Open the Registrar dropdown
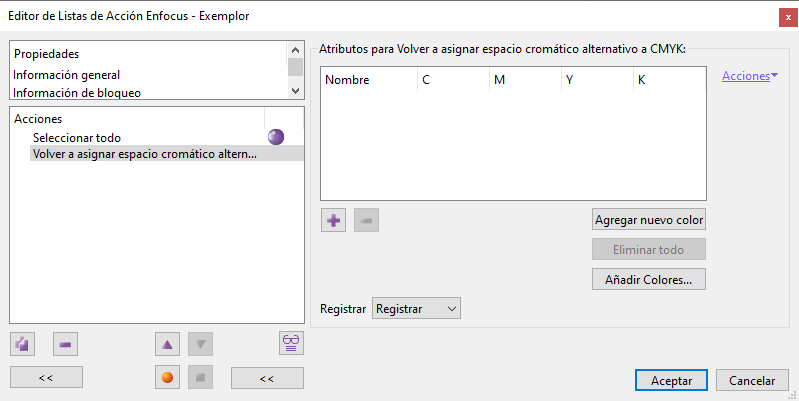 pos(416,309)
